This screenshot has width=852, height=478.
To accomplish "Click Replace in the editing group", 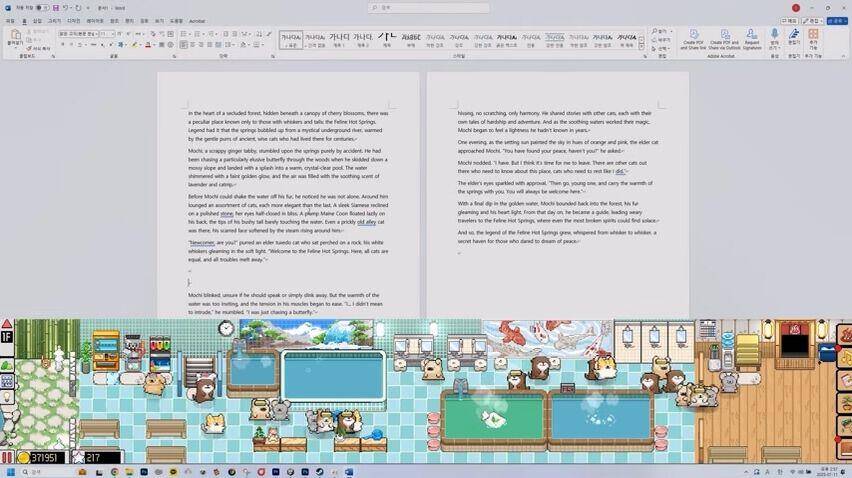I will point(662,40).
